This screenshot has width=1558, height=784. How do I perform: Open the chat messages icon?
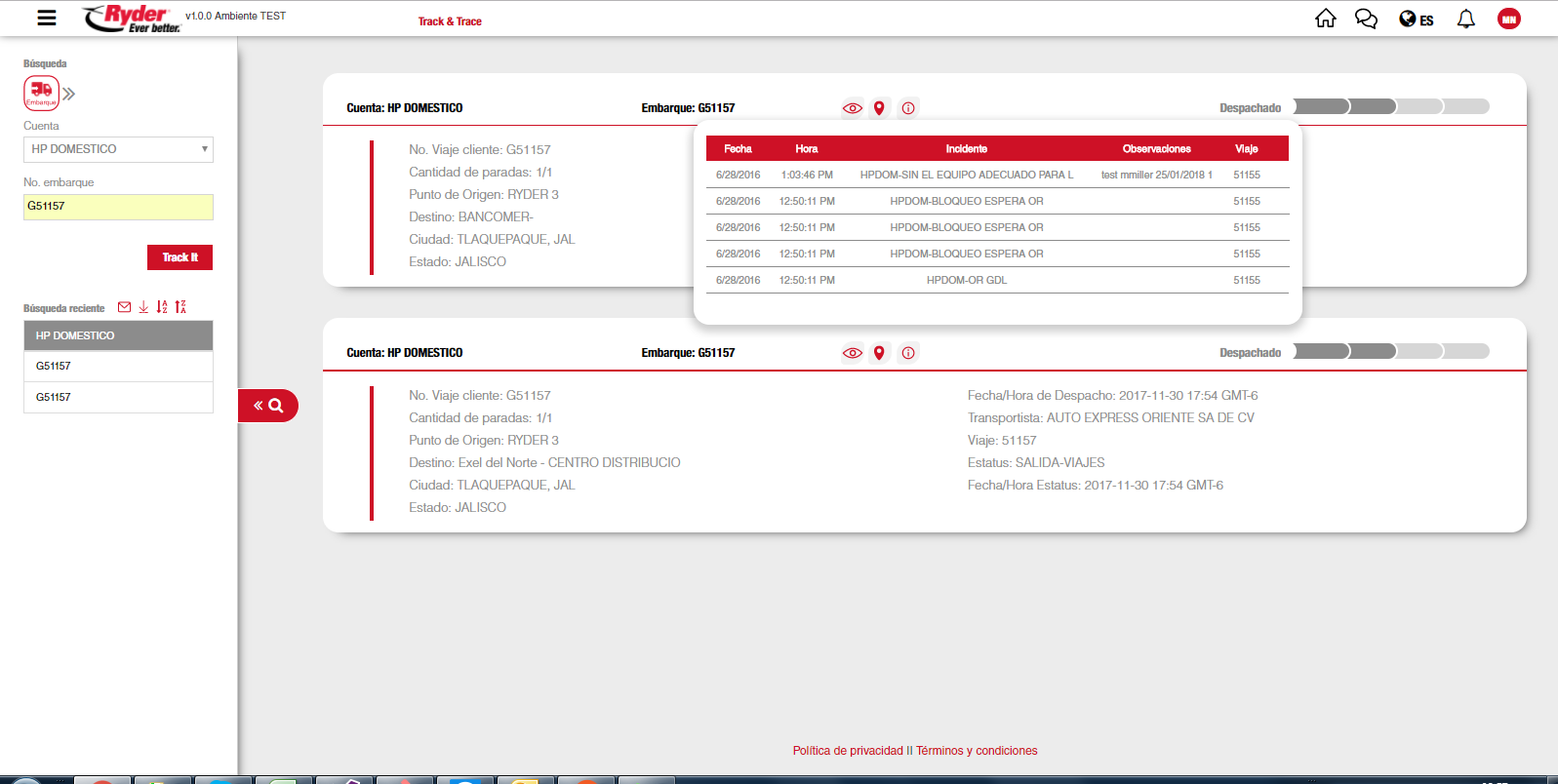(x=1366, y=19)
